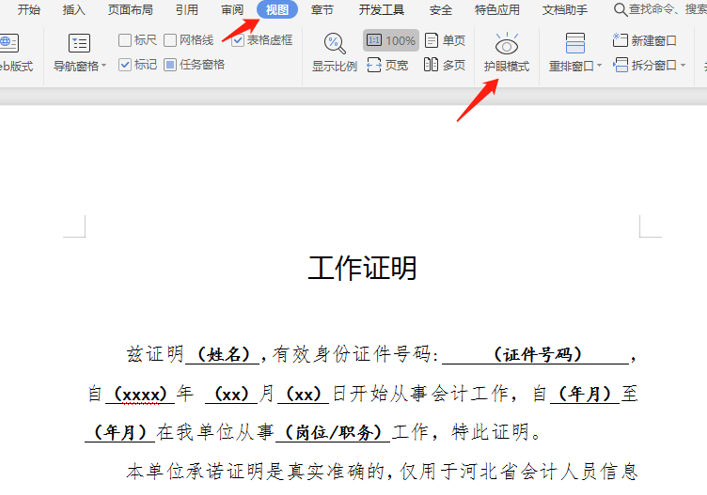Select the 特色应用 tab
Image resolution: width=707 pixels, height=495 pixels.
497,9
